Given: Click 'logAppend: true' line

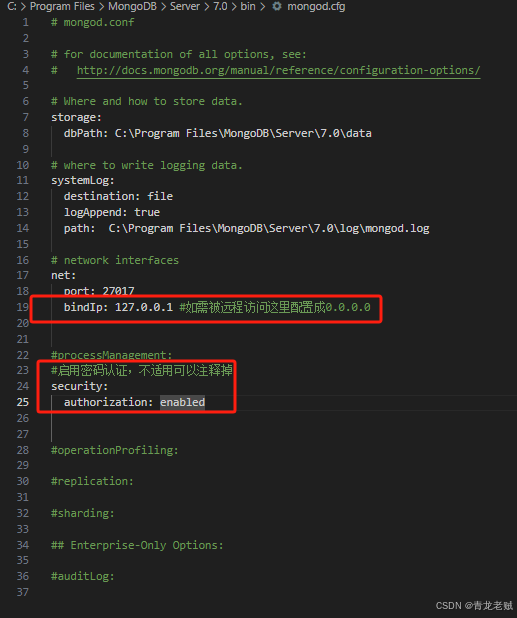Looking at the screenshot, I should pos(112,212).
